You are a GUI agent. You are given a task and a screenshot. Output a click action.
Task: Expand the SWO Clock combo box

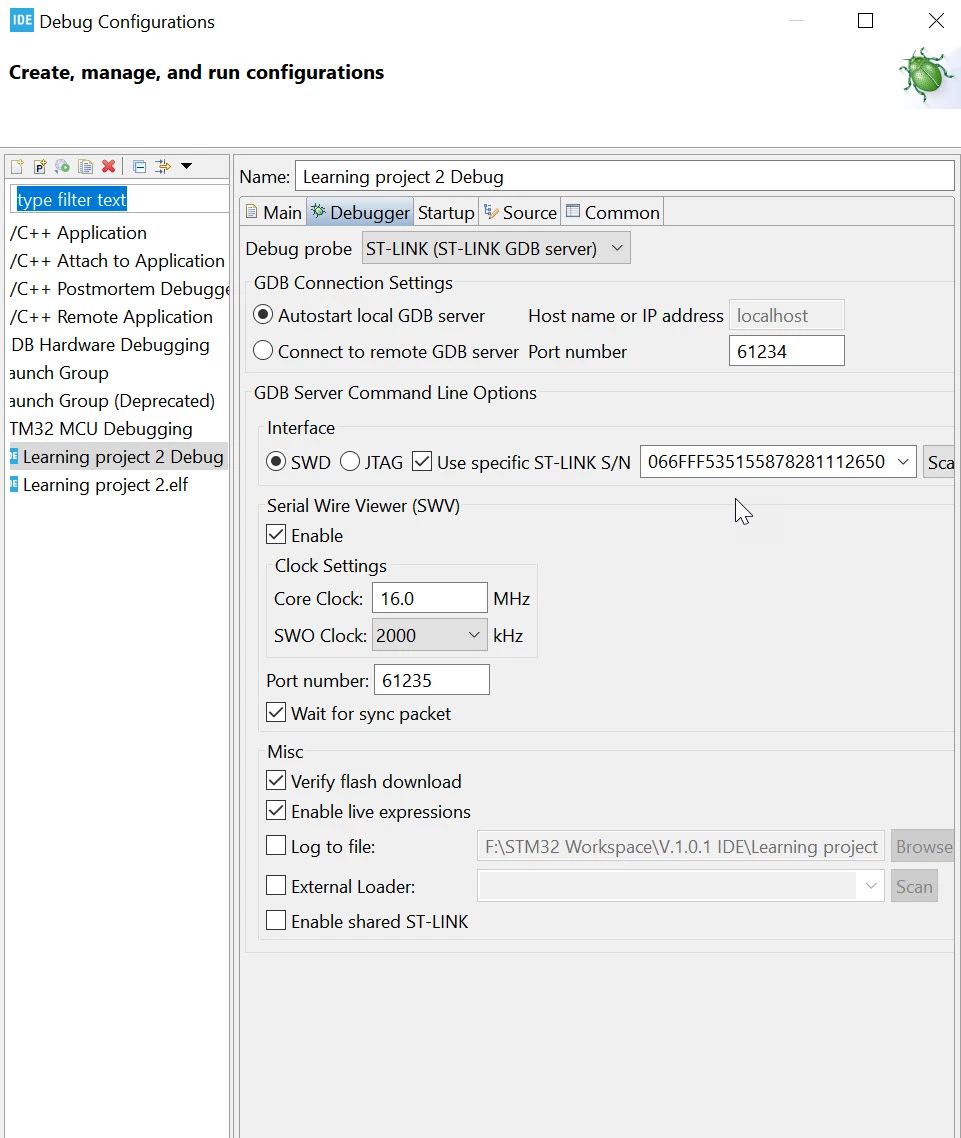(x=430, y=635)
